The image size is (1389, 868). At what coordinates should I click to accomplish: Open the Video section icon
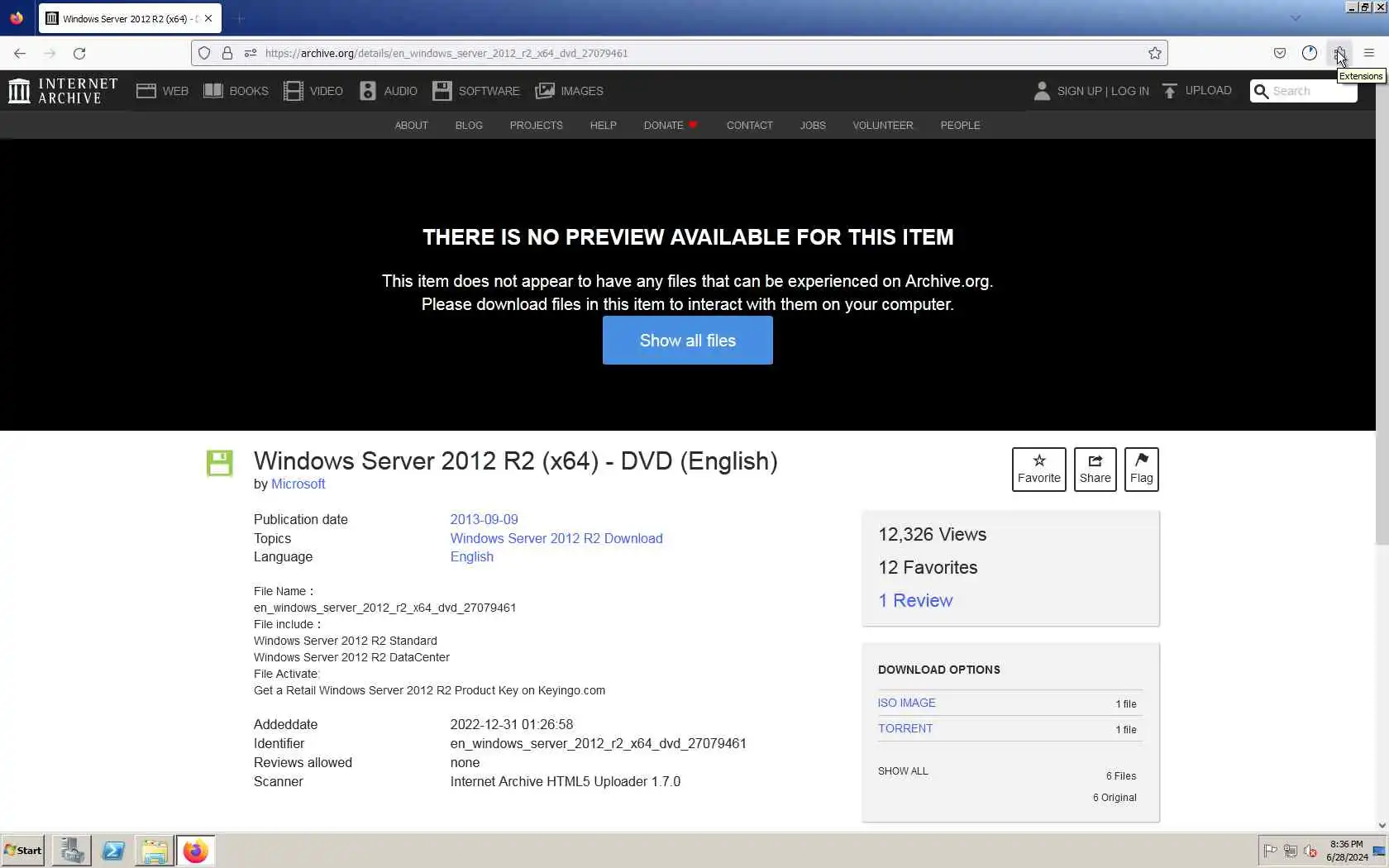[293, 91]
